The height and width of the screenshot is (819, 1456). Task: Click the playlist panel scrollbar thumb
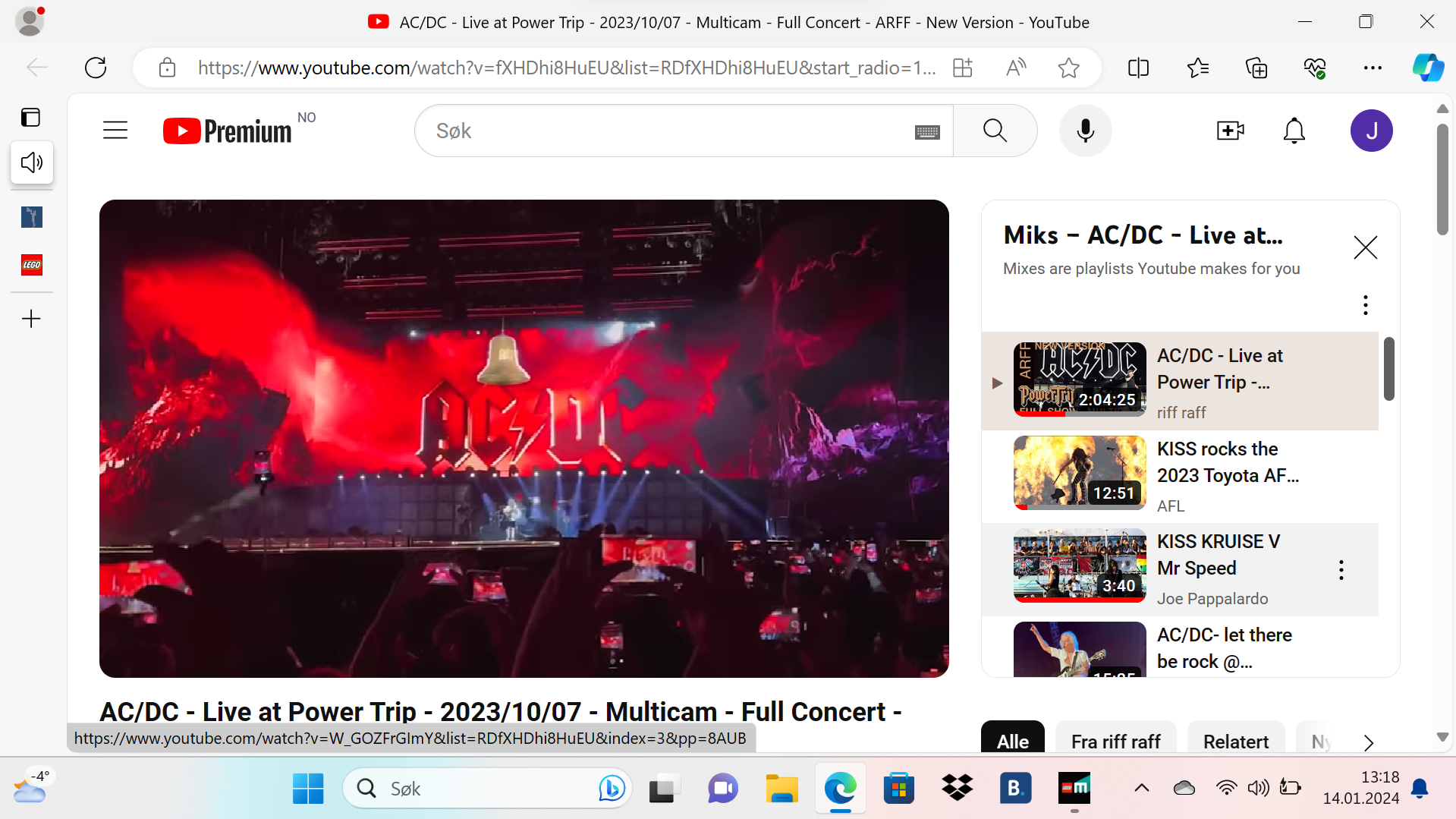[x=1389, y=369]
